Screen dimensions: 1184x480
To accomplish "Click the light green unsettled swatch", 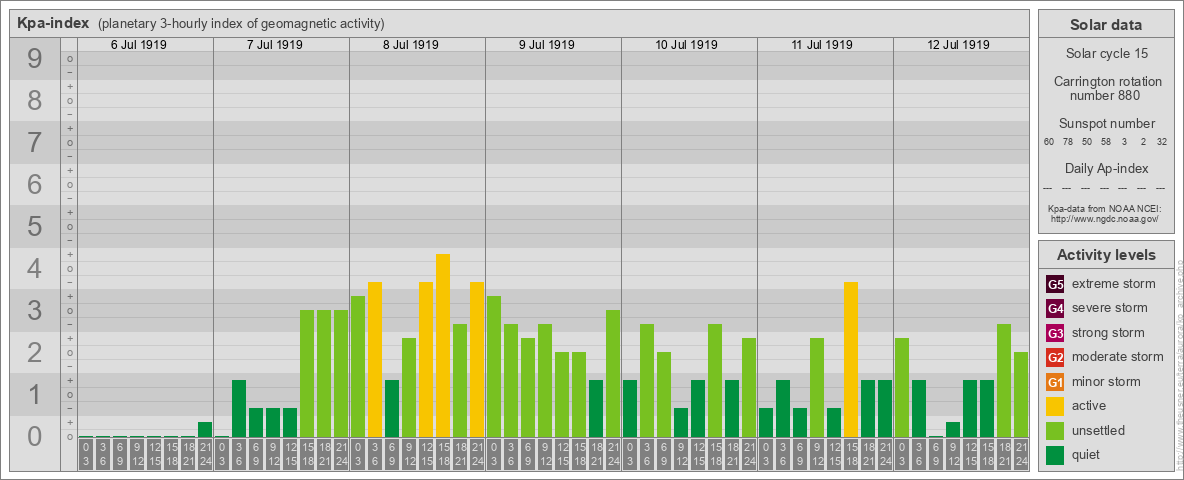I will [1055, 430].
